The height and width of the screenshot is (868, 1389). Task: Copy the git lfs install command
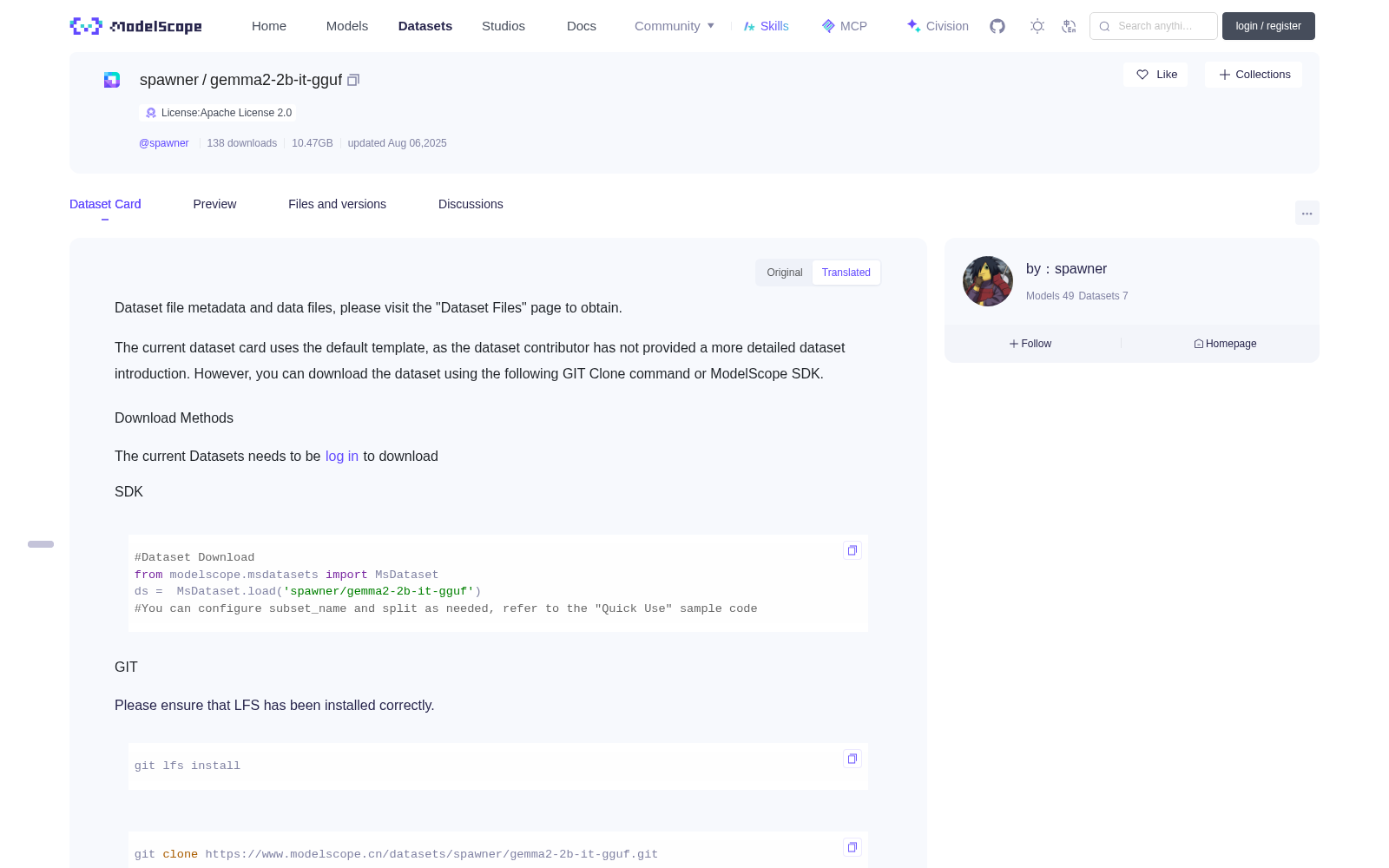852,759
